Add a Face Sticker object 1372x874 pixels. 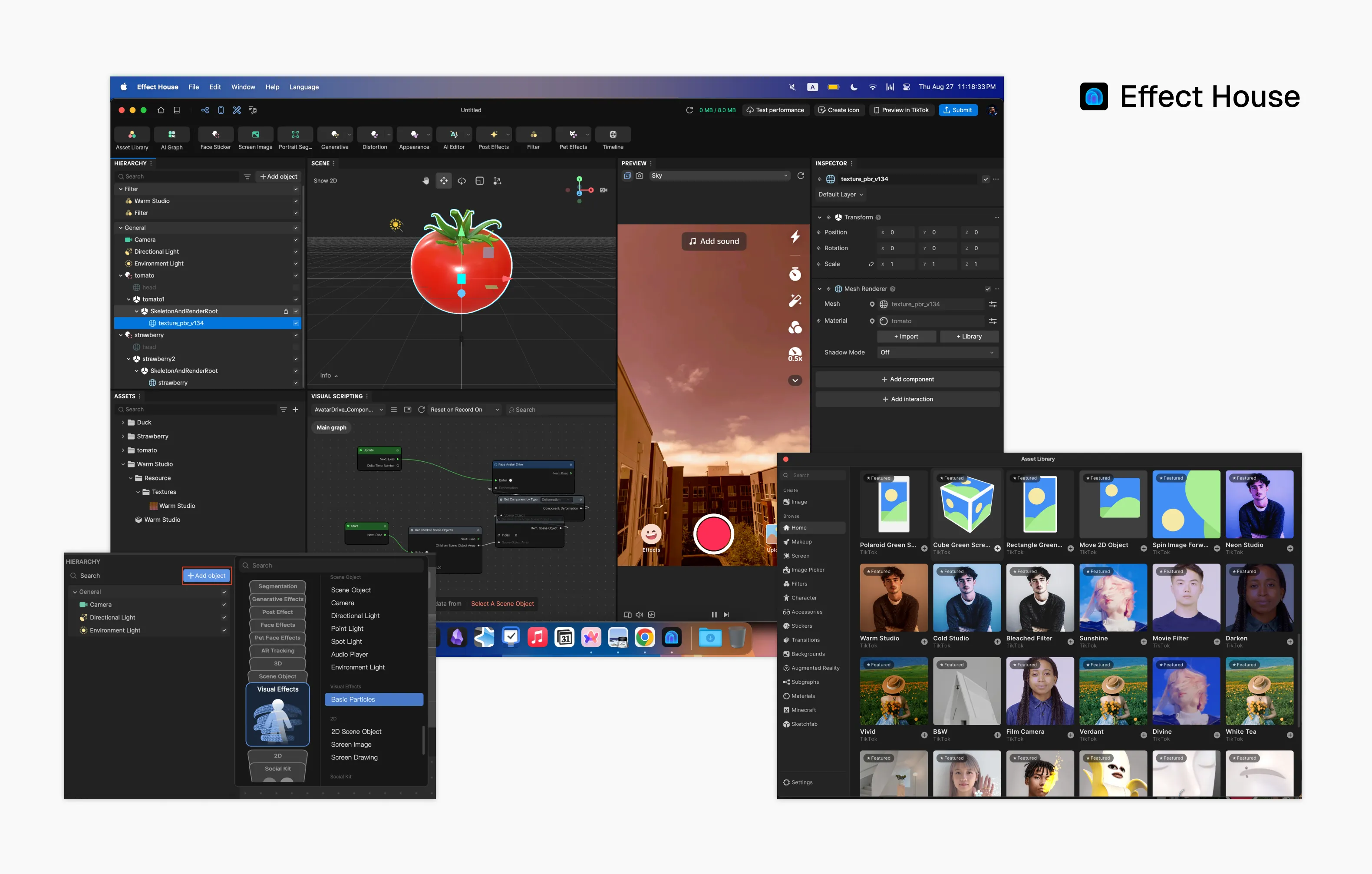click(215, 135)
